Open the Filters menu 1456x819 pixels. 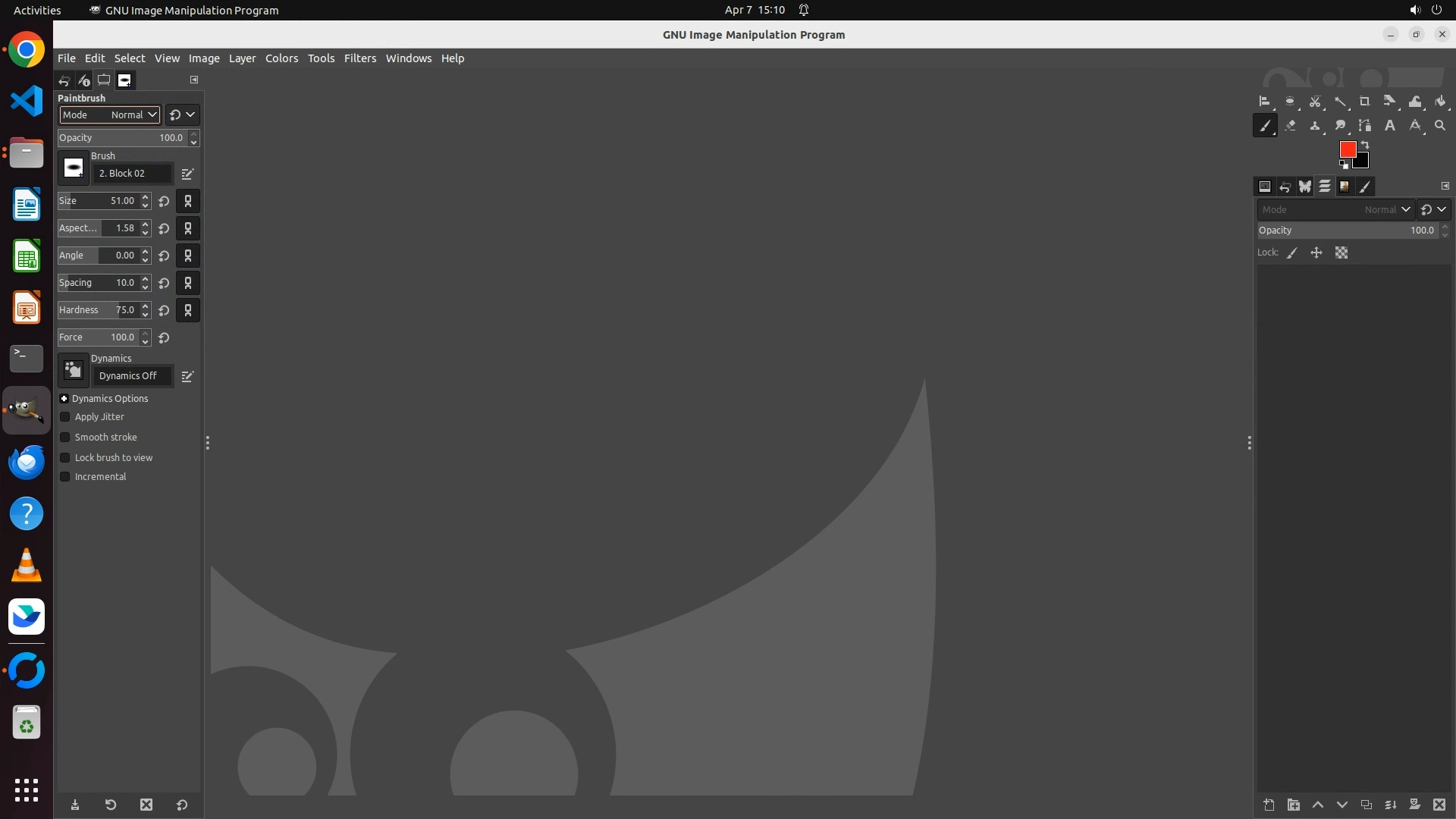point(359,58)
